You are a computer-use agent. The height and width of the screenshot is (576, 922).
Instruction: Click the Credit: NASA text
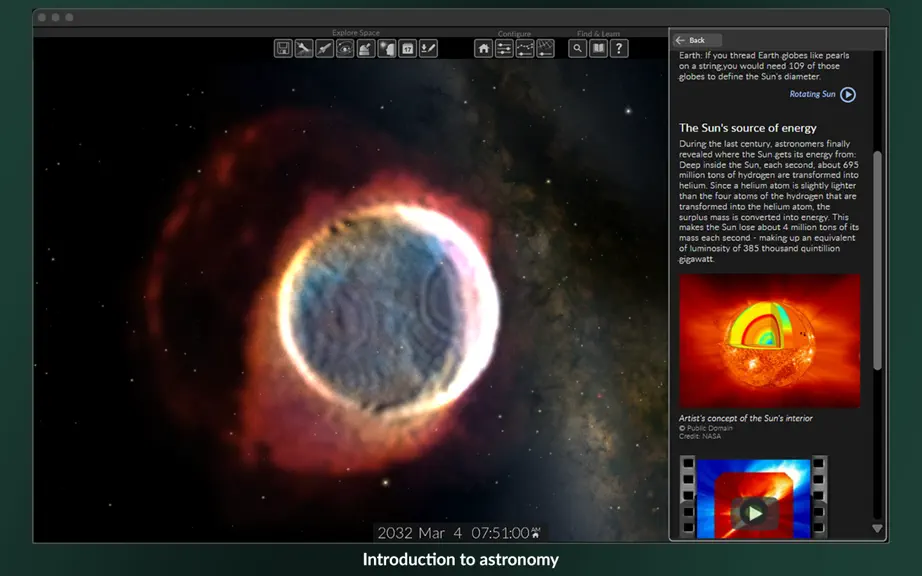(700, 436)
